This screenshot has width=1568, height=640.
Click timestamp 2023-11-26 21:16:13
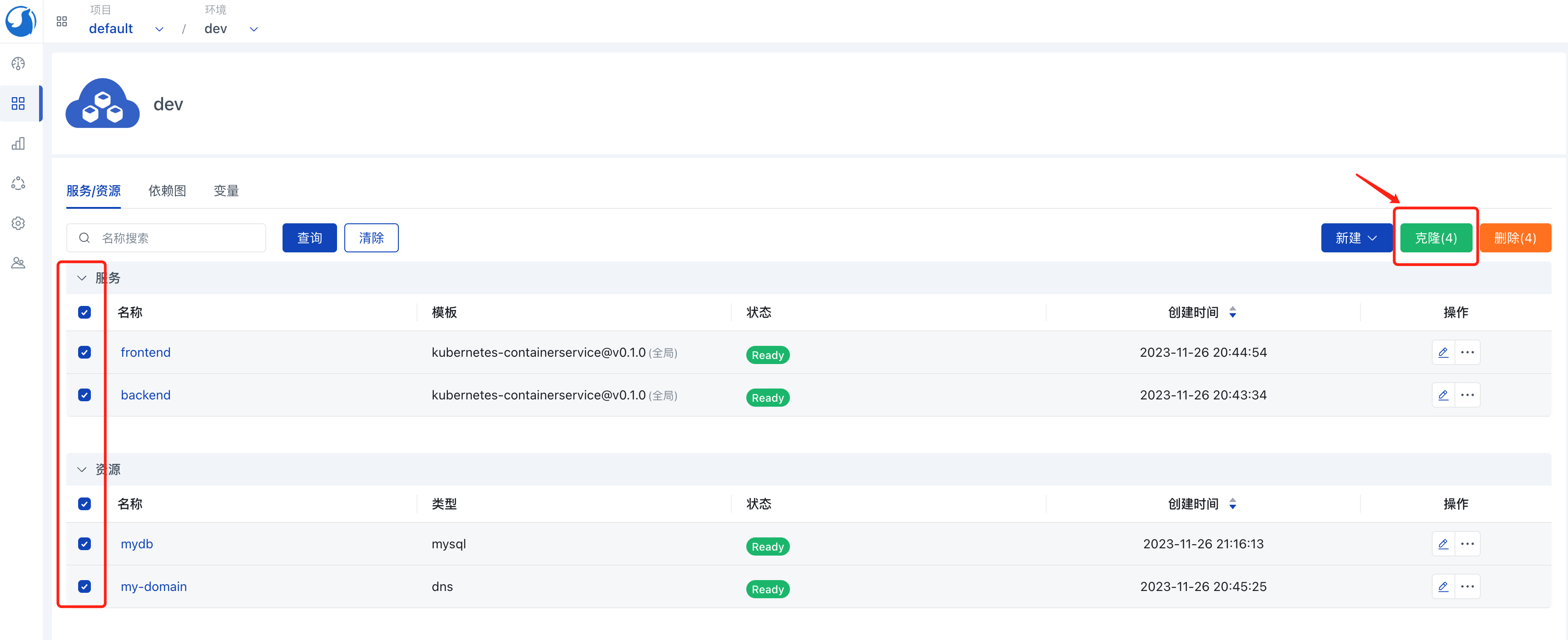1203,544
